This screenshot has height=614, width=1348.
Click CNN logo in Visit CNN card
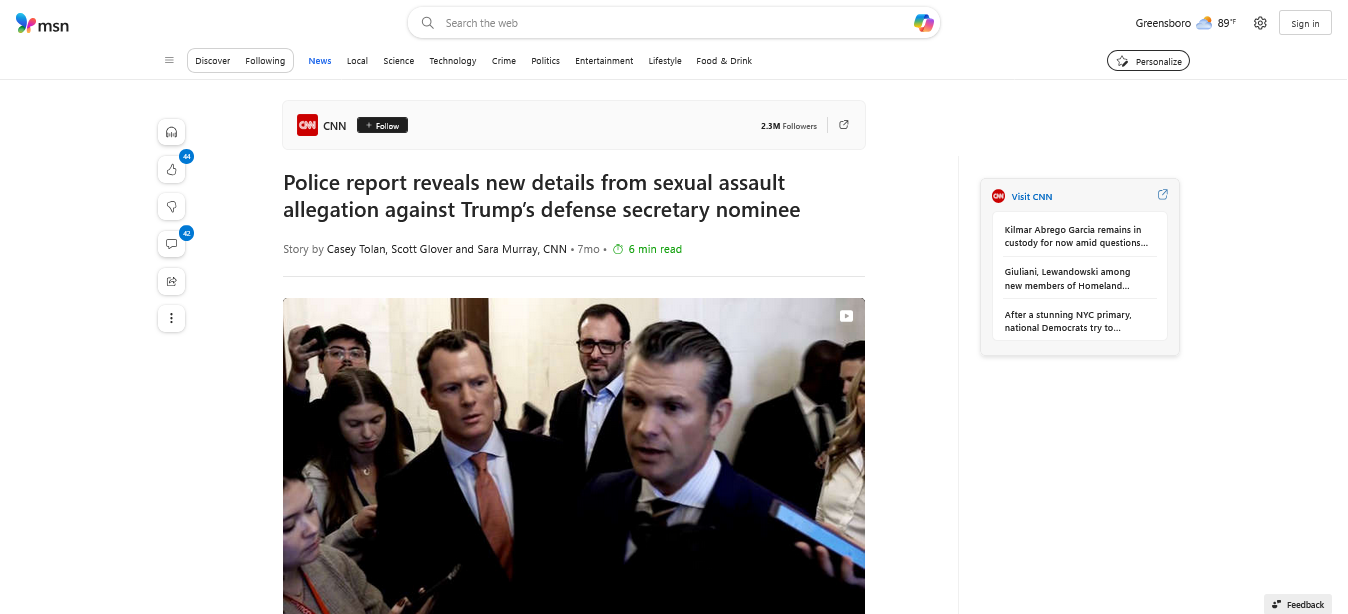pyautogui.click(x=998, y=196)
